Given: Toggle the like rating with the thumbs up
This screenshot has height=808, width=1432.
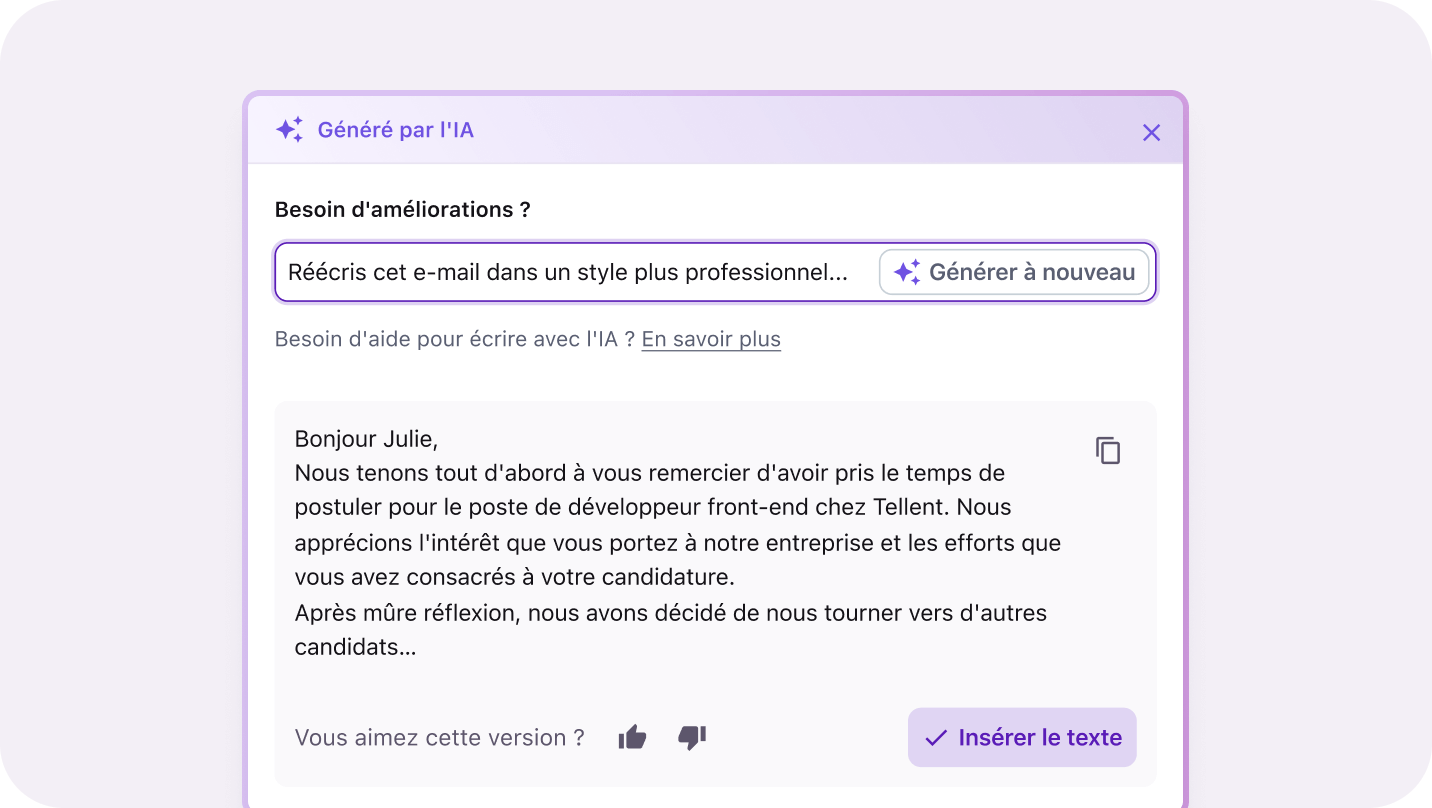Looking at the screenshot, I should point(631,736).
